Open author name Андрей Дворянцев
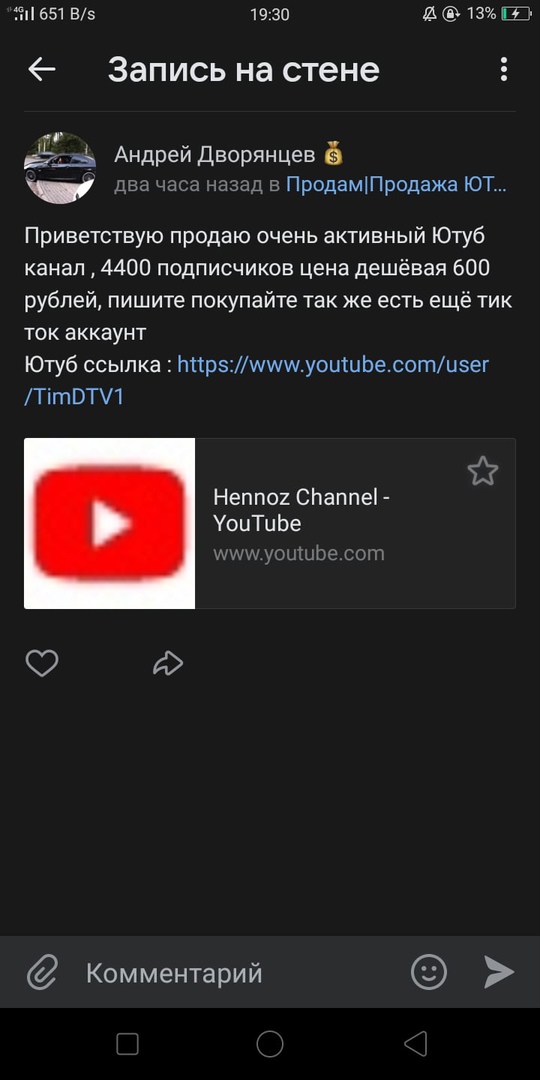The image size is (540, 1080). [x=217, y=155]
